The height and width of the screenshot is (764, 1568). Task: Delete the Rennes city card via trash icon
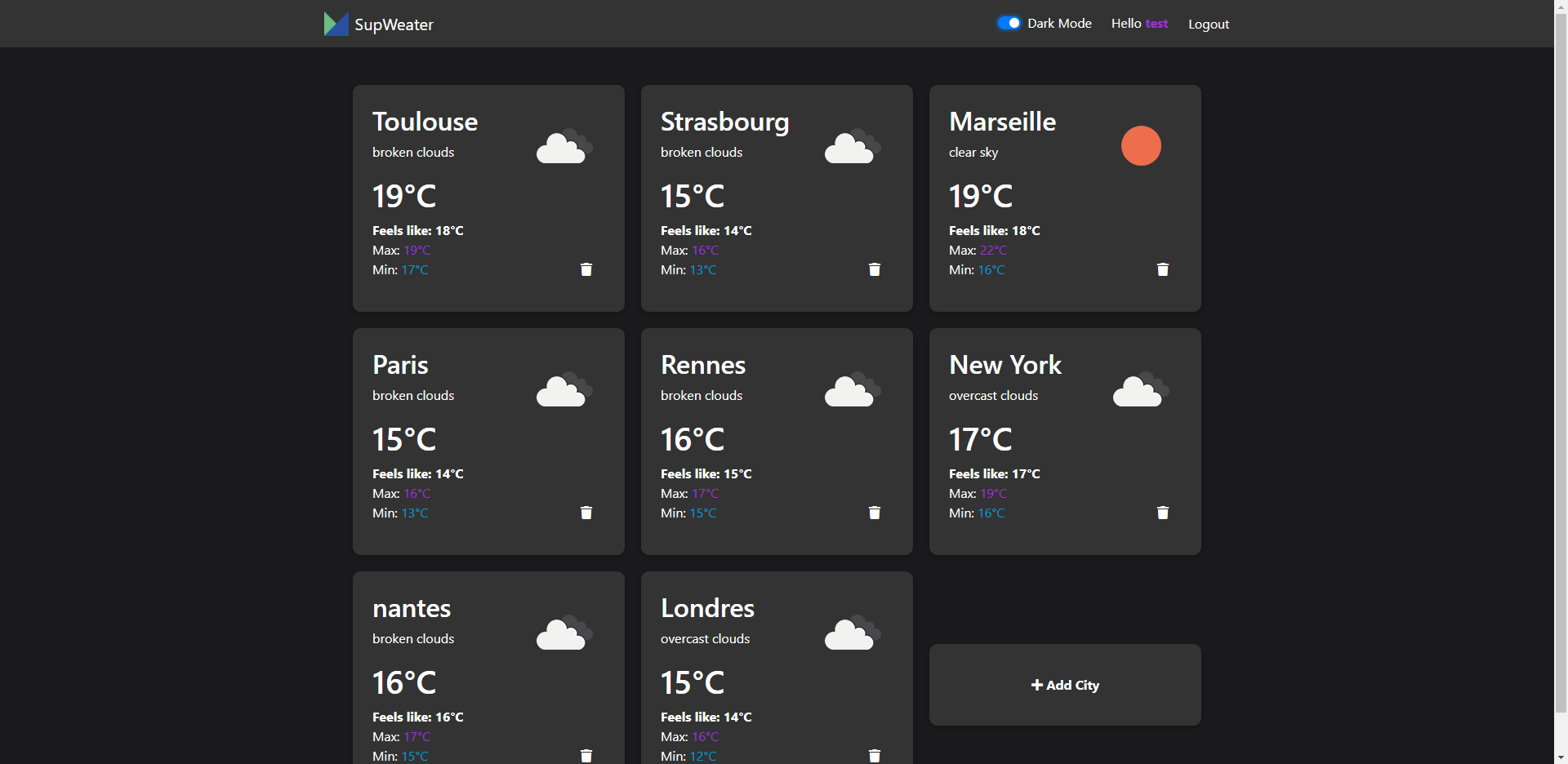(x=874, y=513)
